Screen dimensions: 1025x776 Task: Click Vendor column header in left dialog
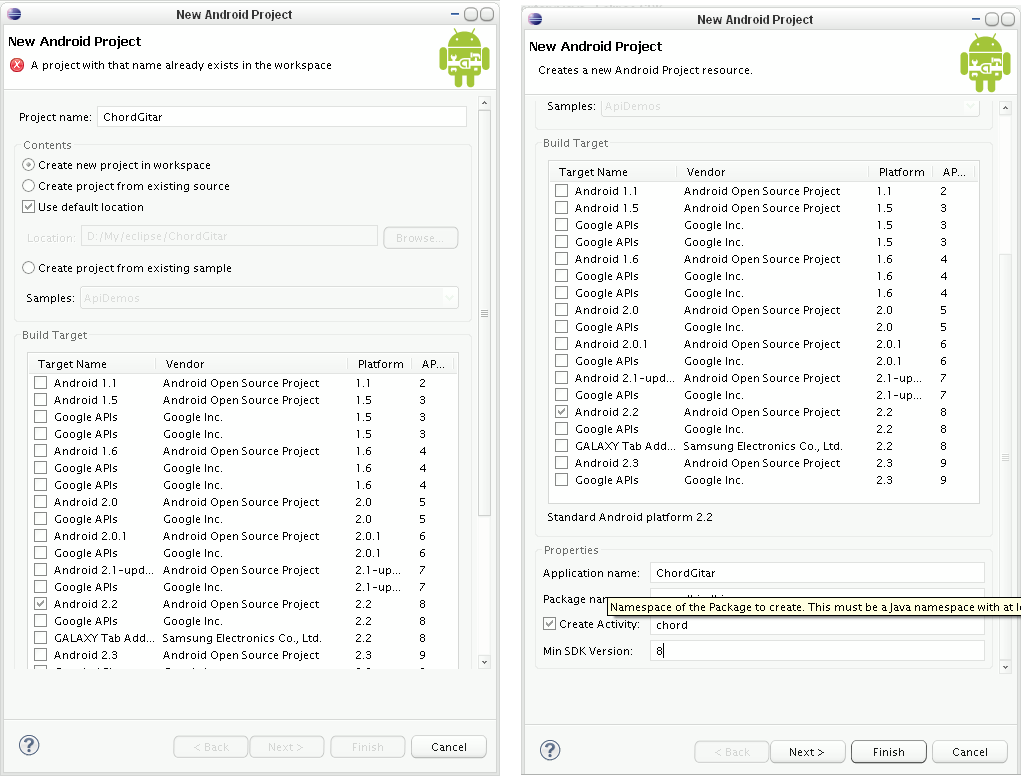click(x=251, y=363)
